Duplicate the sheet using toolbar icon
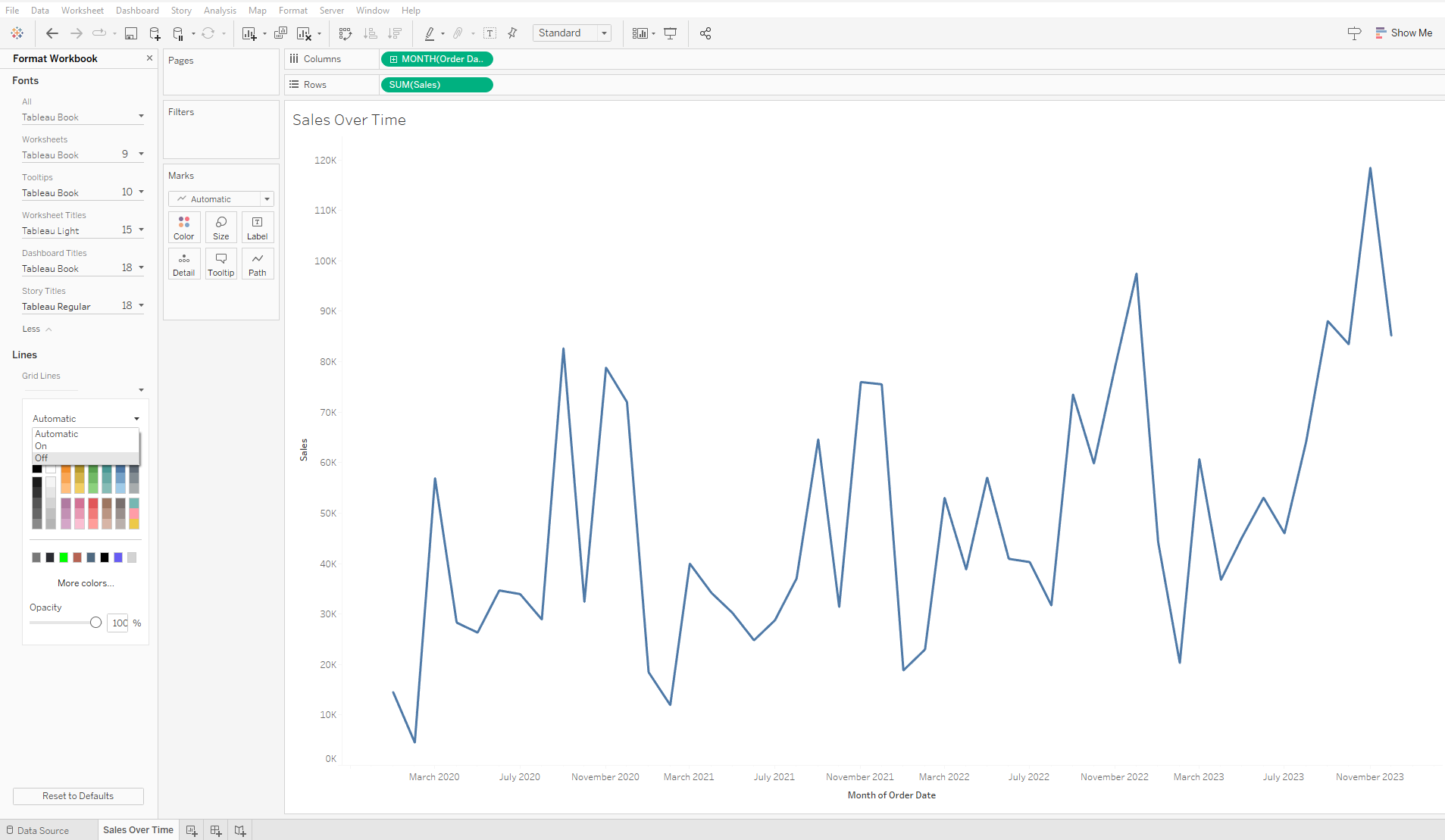Image resolution: width=1445 pixels, height=840 pixels. click(280, 33)
